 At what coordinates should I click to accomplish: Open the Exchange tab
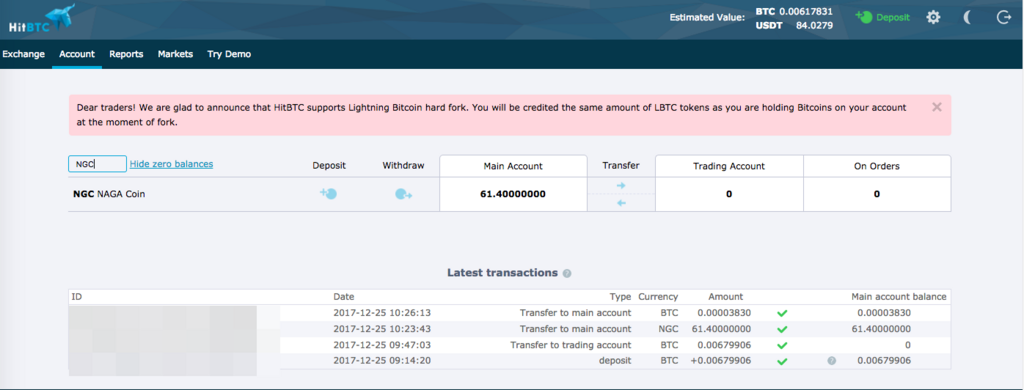pyautogui.click(x=24, y=54)
